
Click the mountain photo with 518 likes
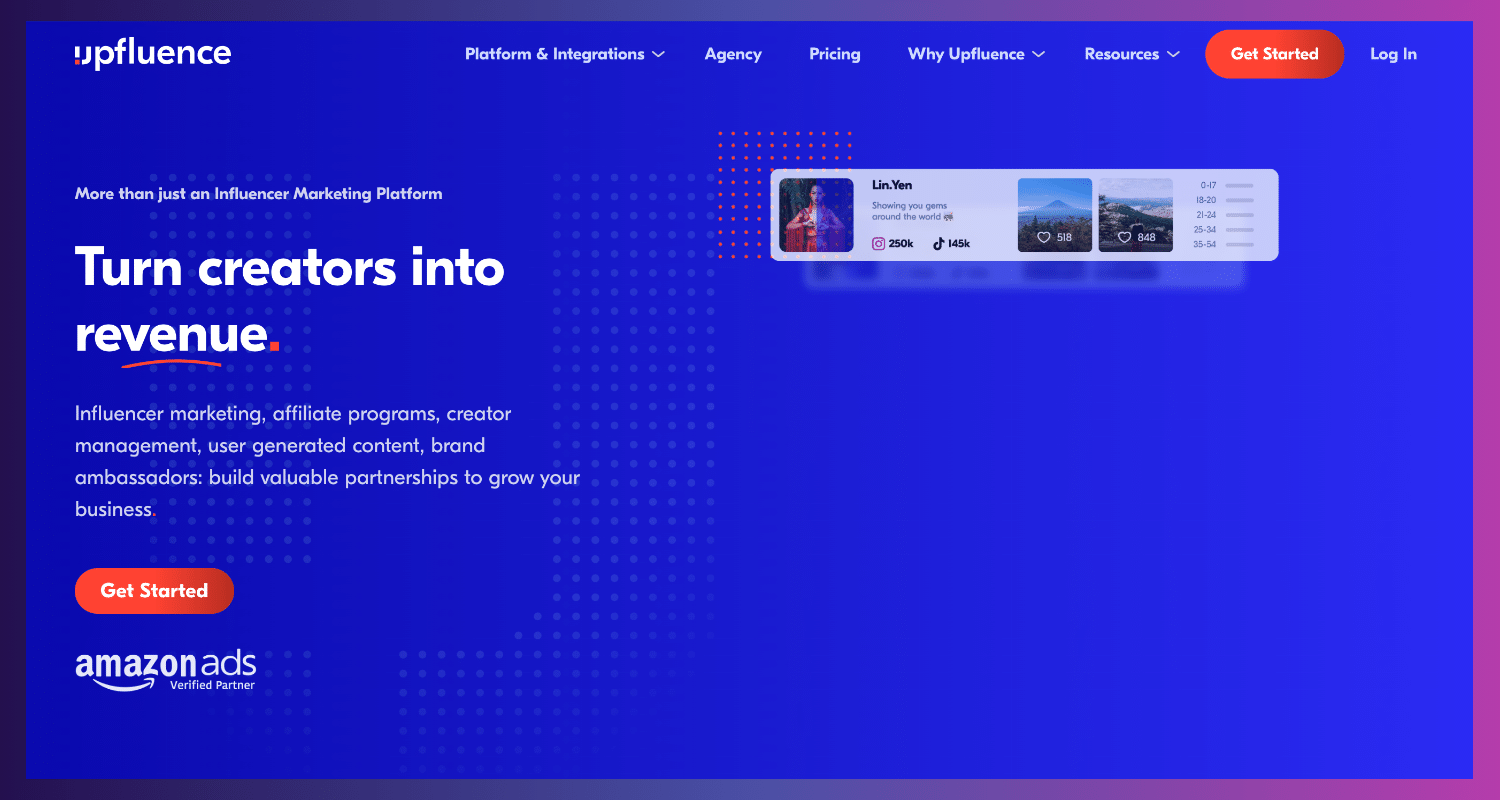[x=1055, y=215]
